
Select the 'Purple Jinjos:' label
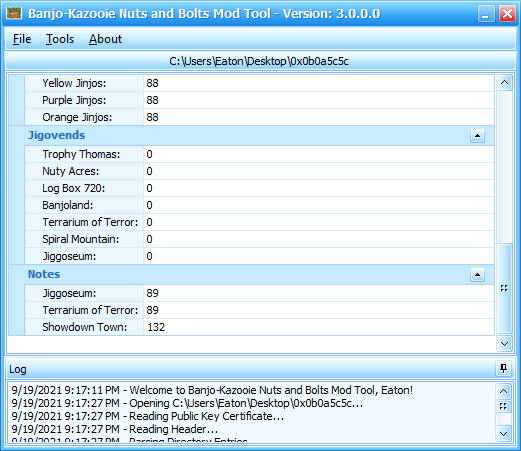pyautogui.click(x=74, y=100)
